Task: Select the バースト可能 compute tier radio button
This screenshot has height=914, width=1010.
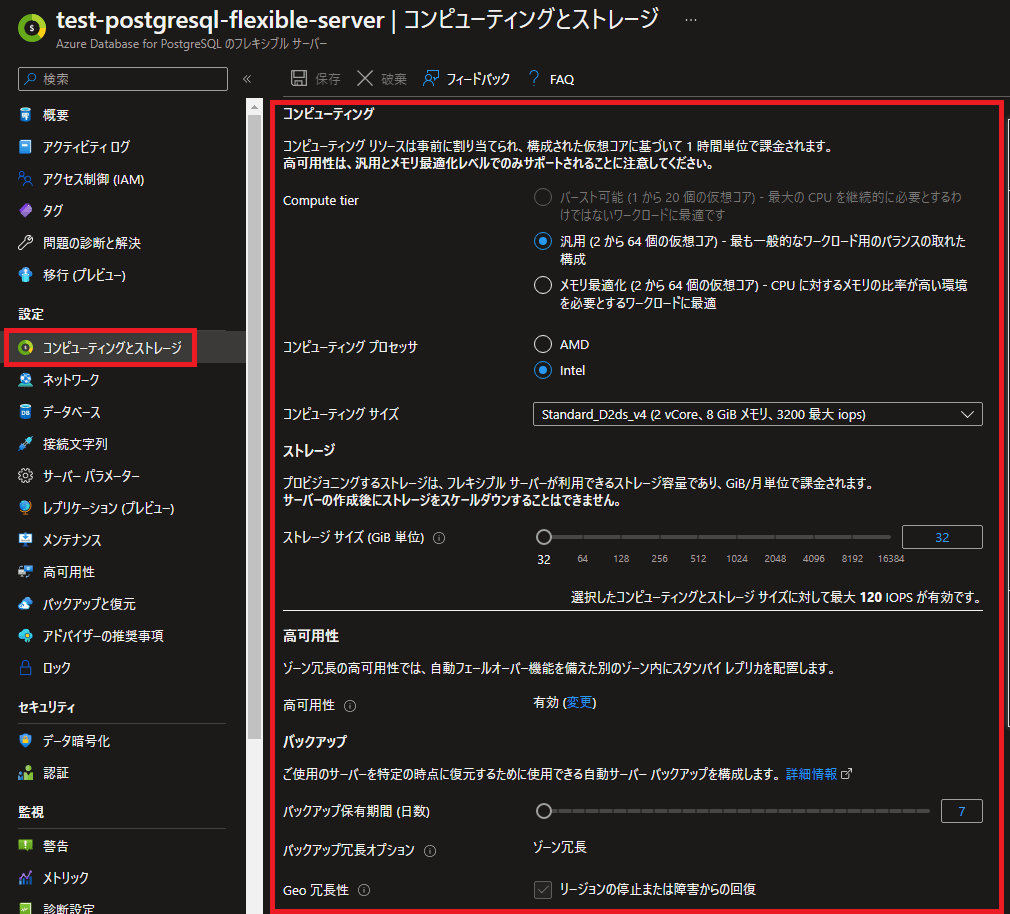Action: click(543, 197)
